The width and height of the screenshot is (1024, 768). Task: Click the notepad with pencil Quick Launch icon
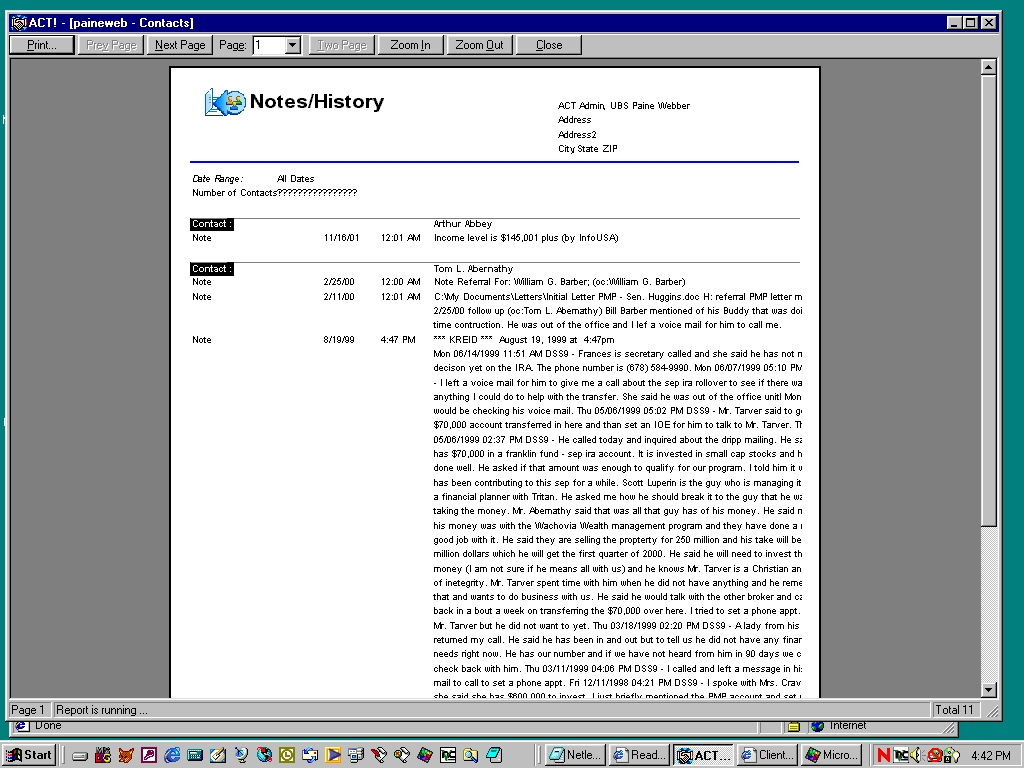coord(217,756)
